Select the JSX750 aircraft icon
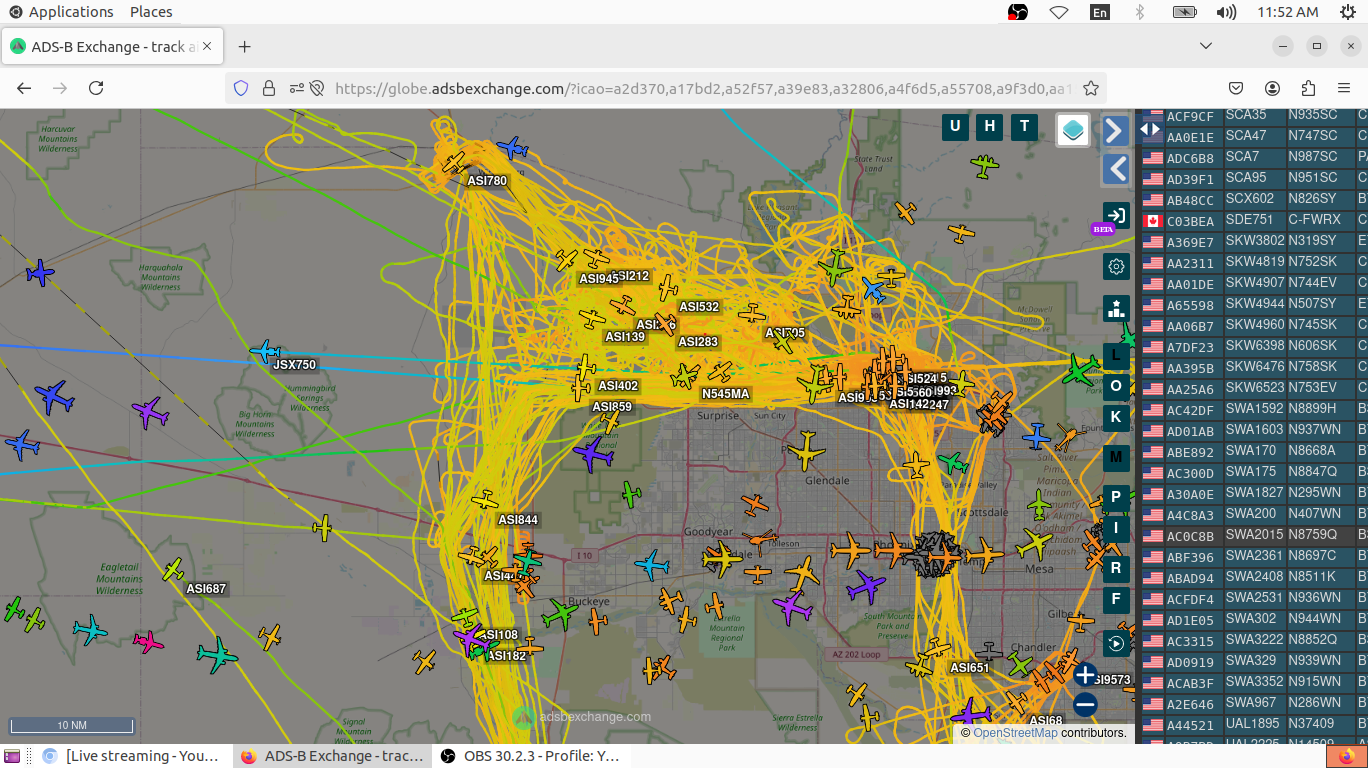 tap(265, 351)
